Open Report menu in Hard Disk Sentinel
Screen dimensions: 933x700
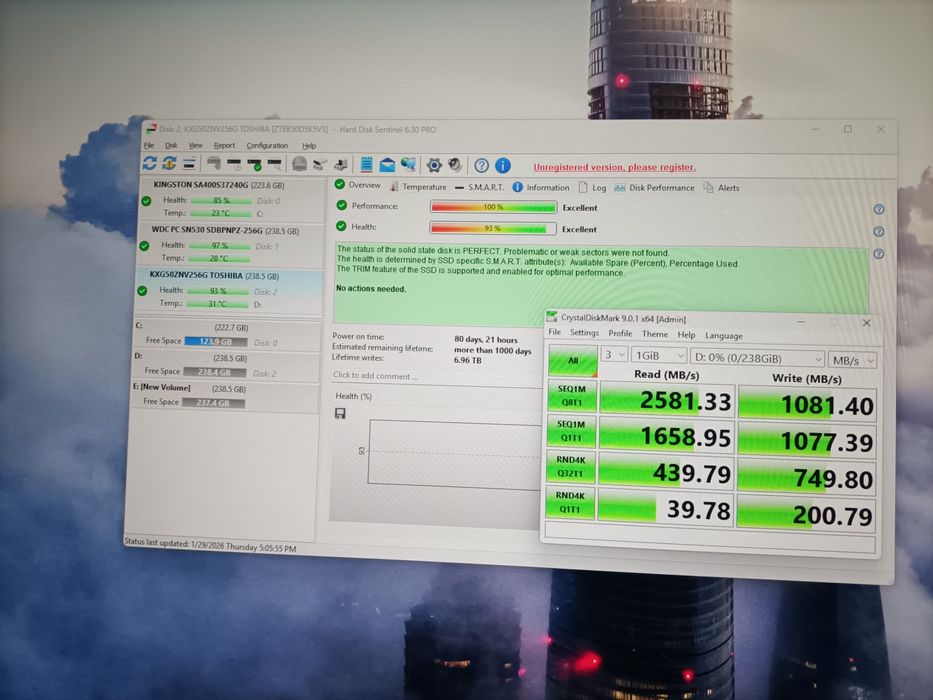tap(224, 145)
